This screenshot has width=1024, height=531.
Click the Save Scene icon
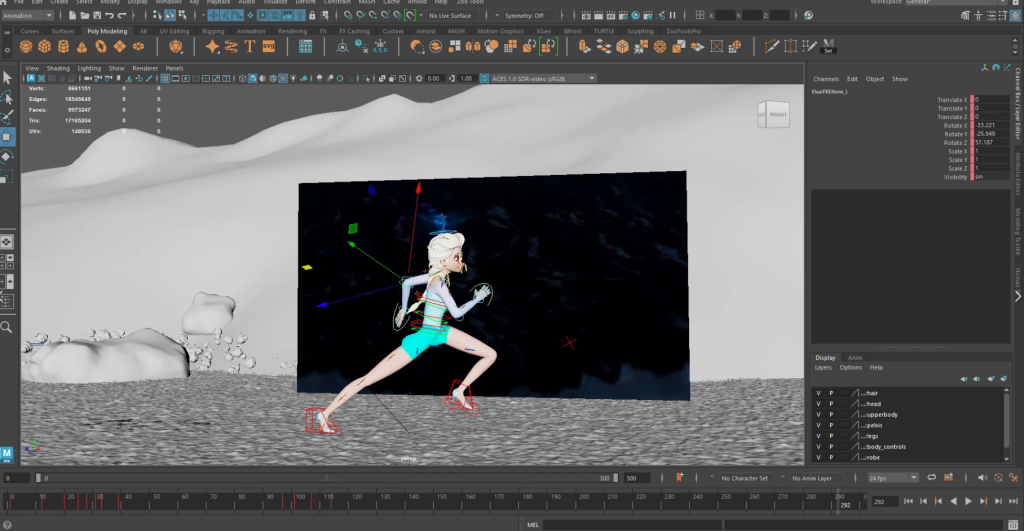pos(97,15)
